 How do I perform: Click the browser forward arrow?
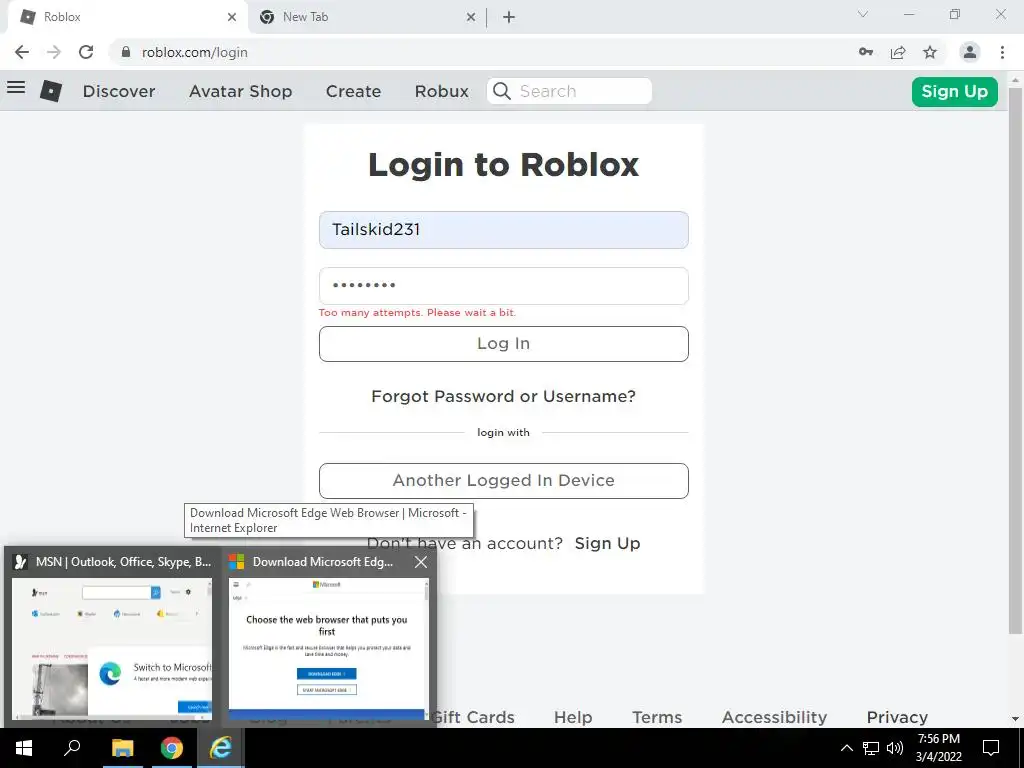54,52
